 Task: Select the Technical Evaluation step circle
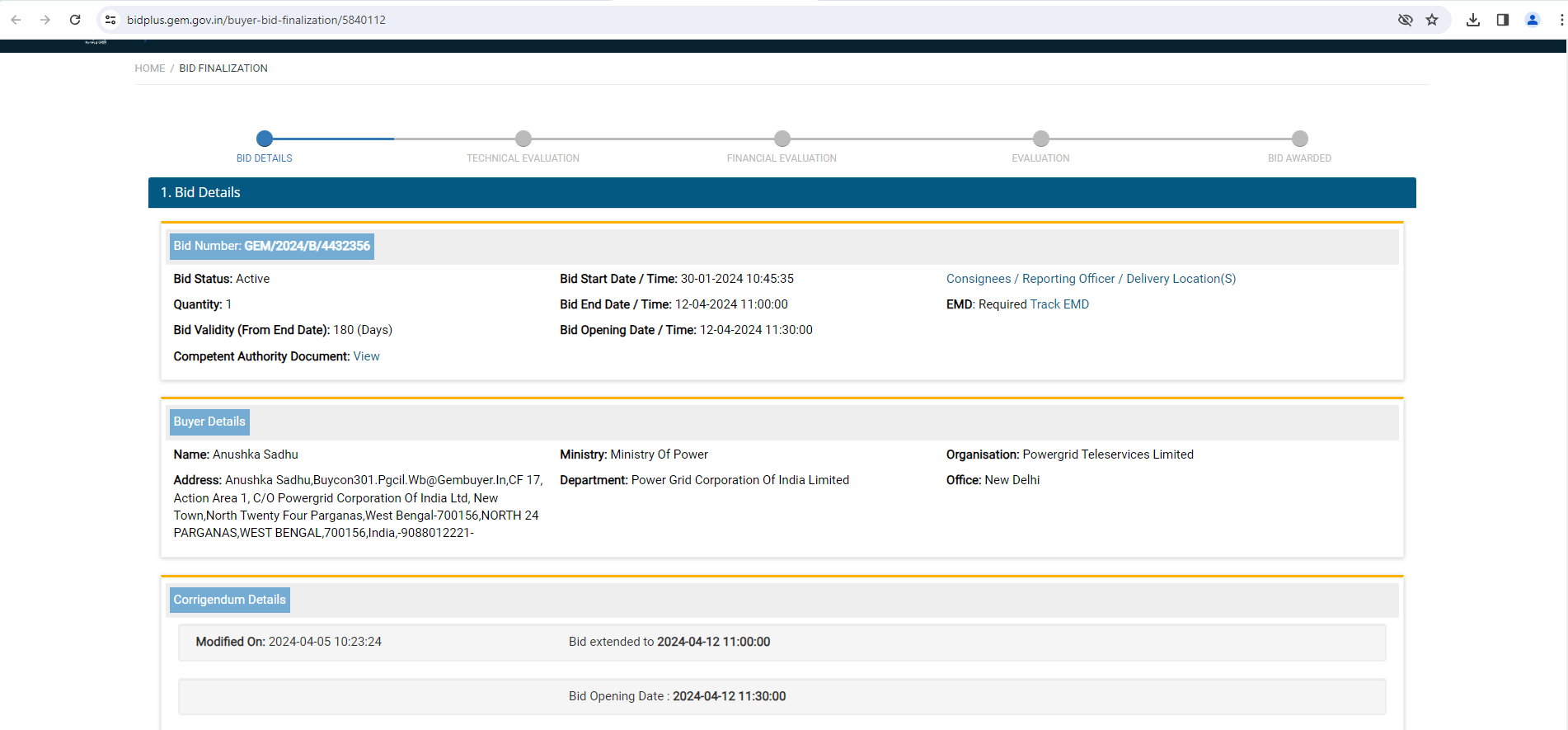523,139
